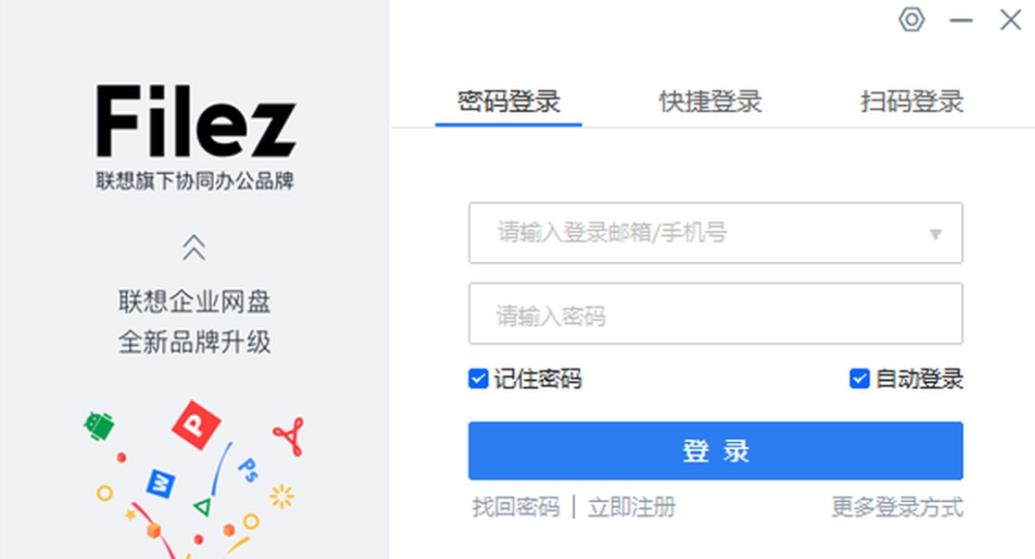Click the blue Word W icon
This screenshot has height=559, width=1035.
tap(161, 483)
